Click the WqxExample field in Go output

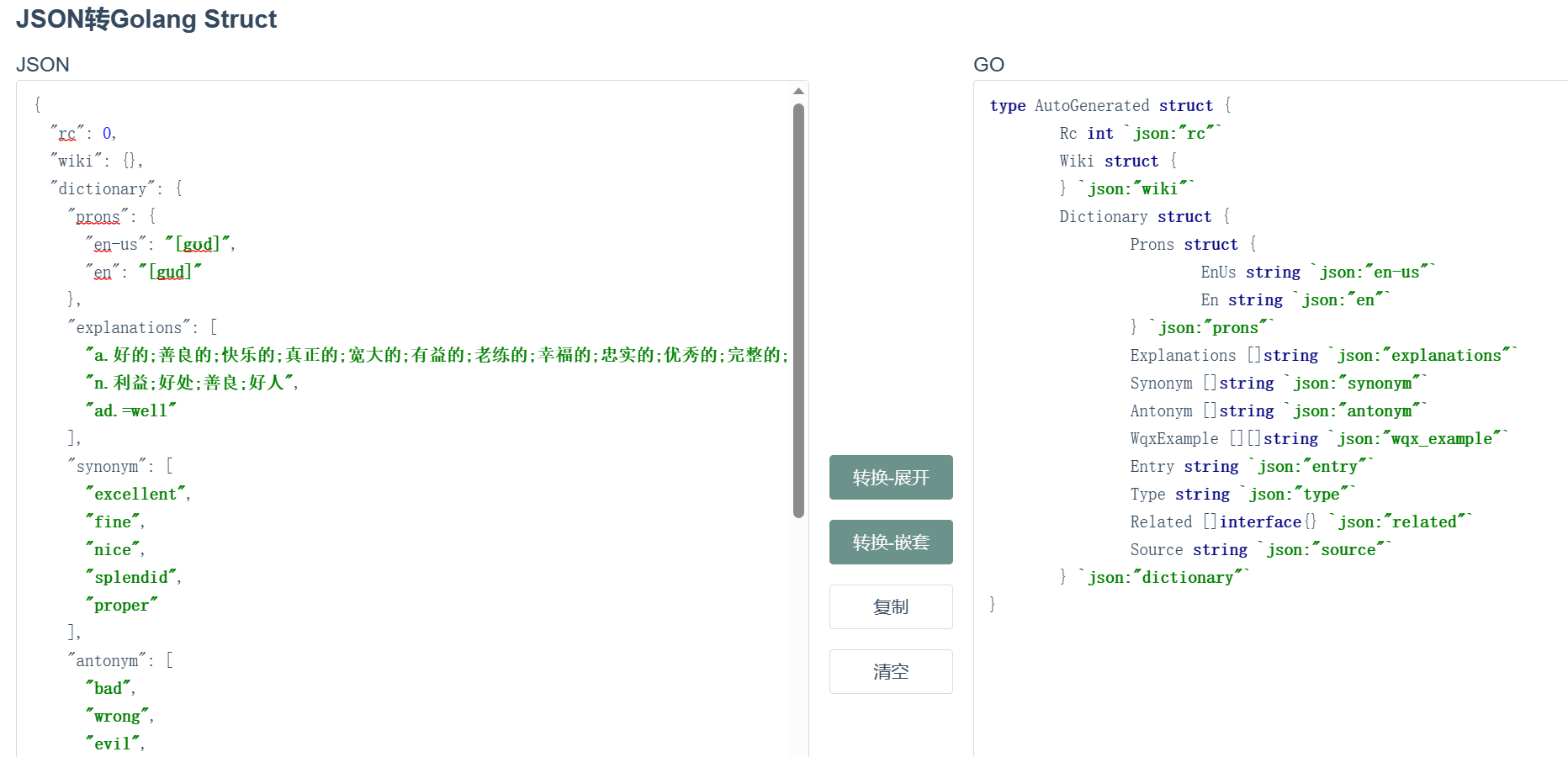[x=1173, y=439]
